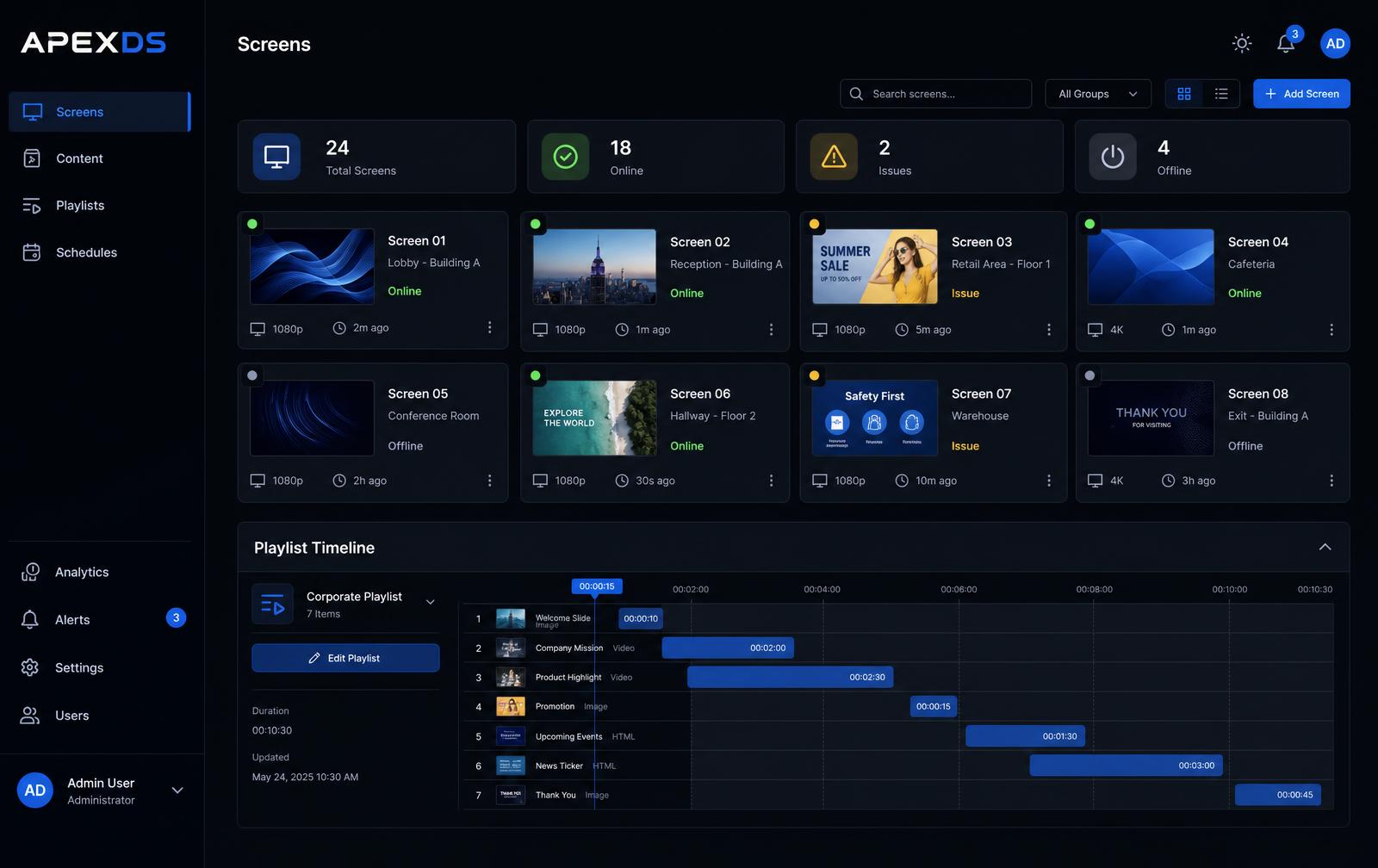
Task: Open the Corporate Playlist selector dropdown
Action: (x=431, y=602)
